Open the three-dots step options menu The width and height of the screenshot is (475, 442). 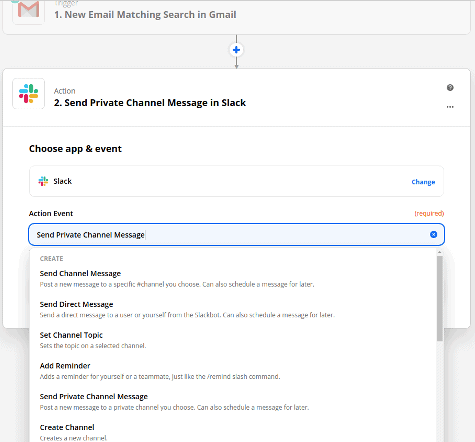pyautogui.click(x=450, y=107)
